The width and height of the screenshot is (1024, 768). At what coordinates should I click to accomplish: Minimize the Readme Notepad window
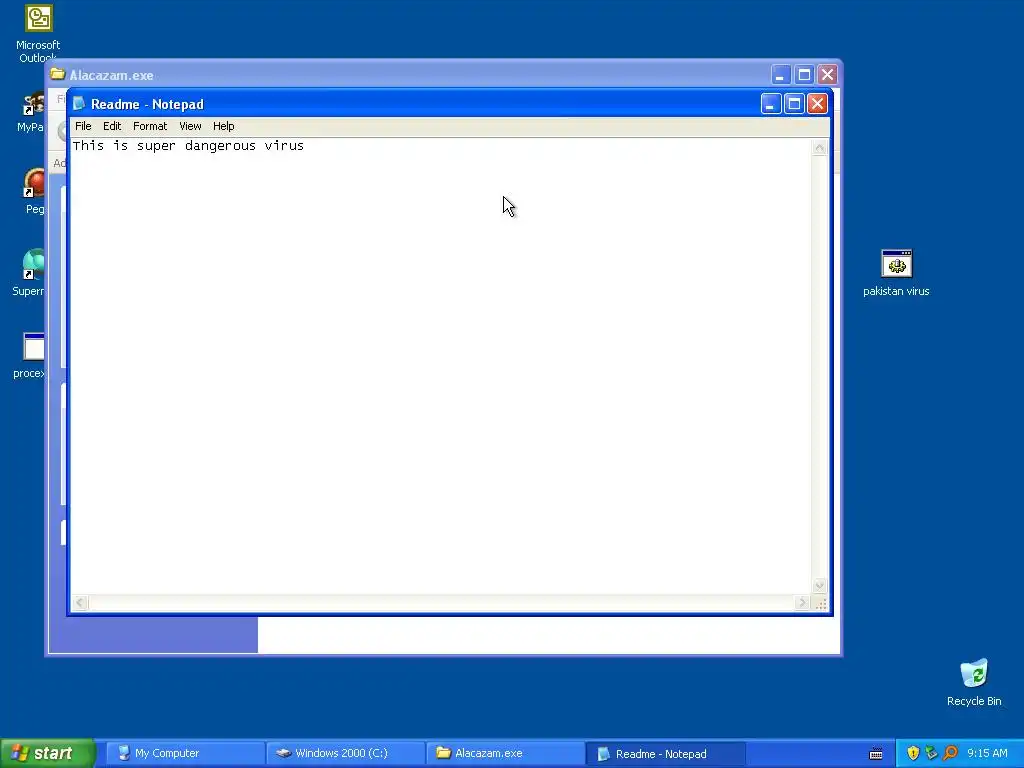click(x=771, y=104)
